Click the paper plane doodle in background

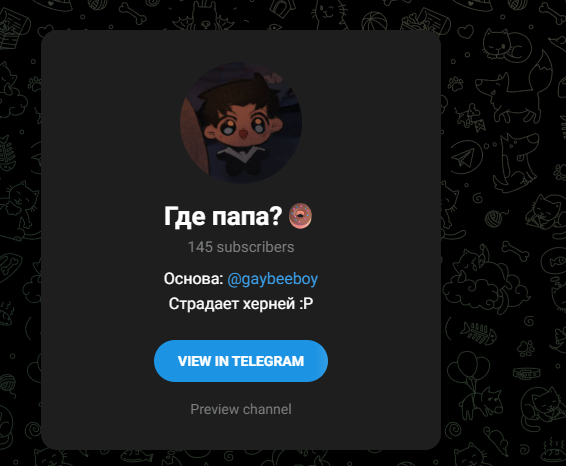[x=466, y=158]
